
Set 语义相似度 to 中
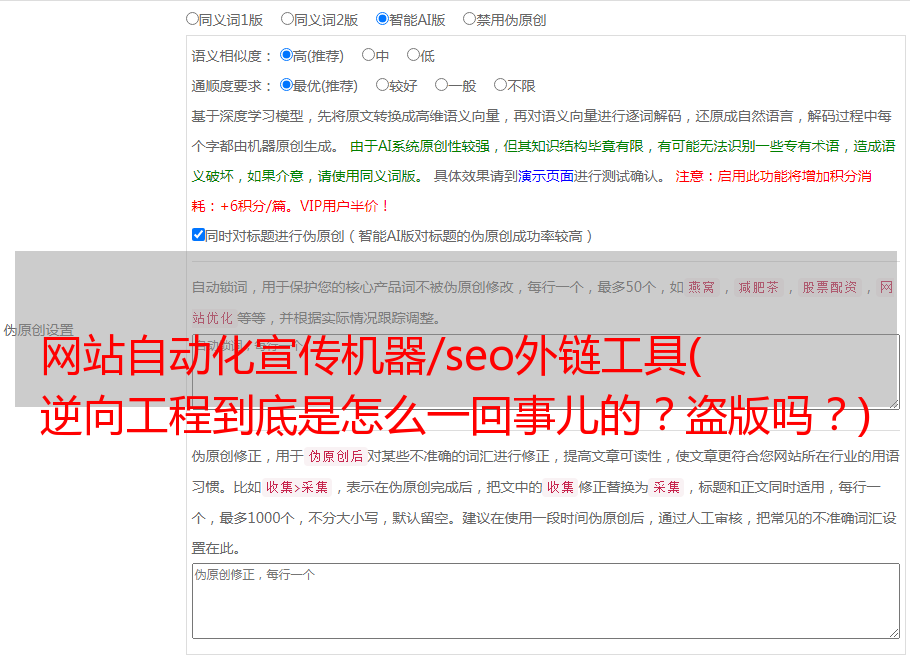[368, 55]
